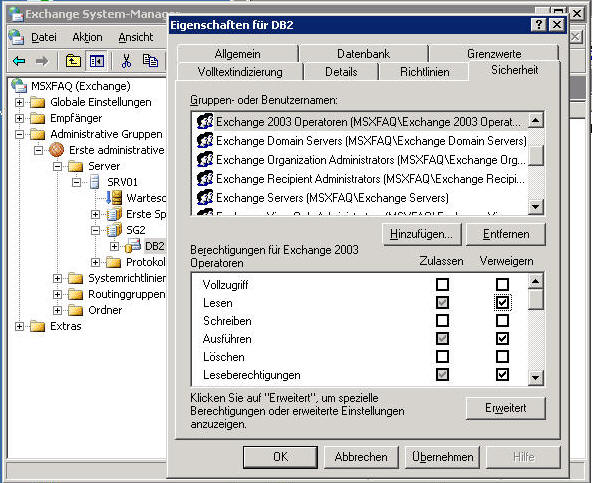Open the Datei menu
Image resolution: width=592 pixels, height=483 pixels.
[x=44, y=37]
